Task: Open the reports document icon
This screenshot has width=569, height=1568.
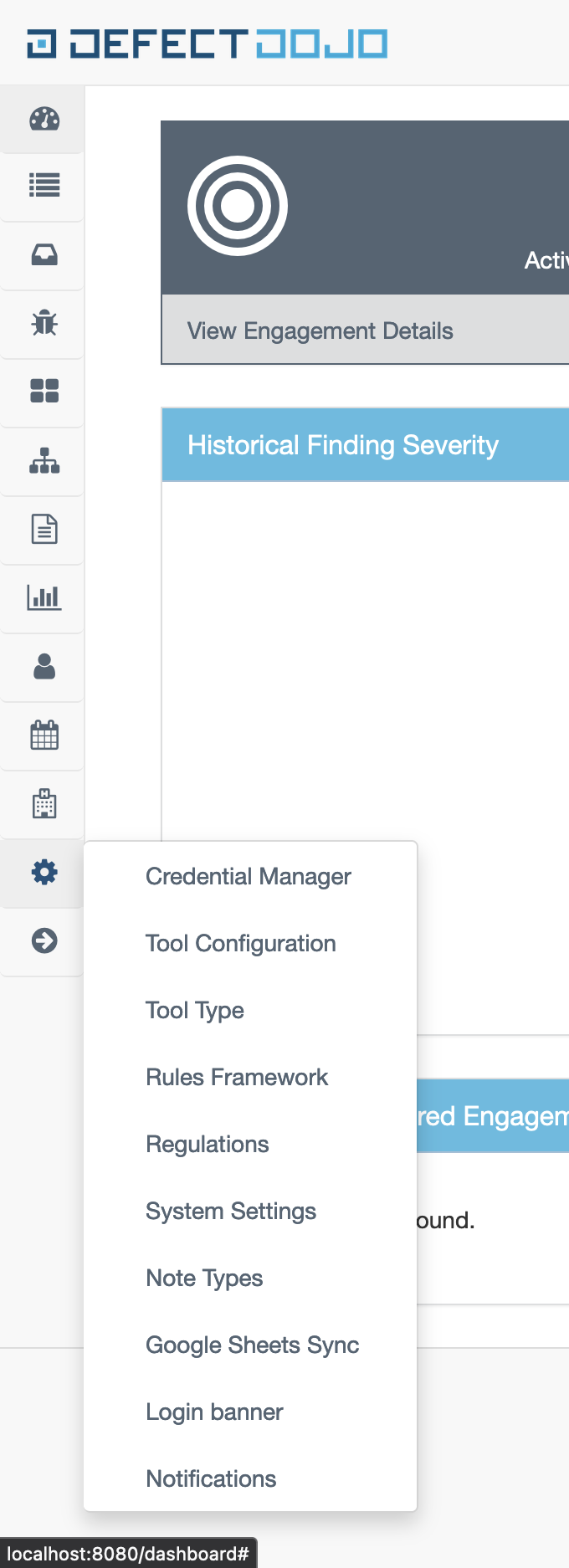Action: click(42, 530)
